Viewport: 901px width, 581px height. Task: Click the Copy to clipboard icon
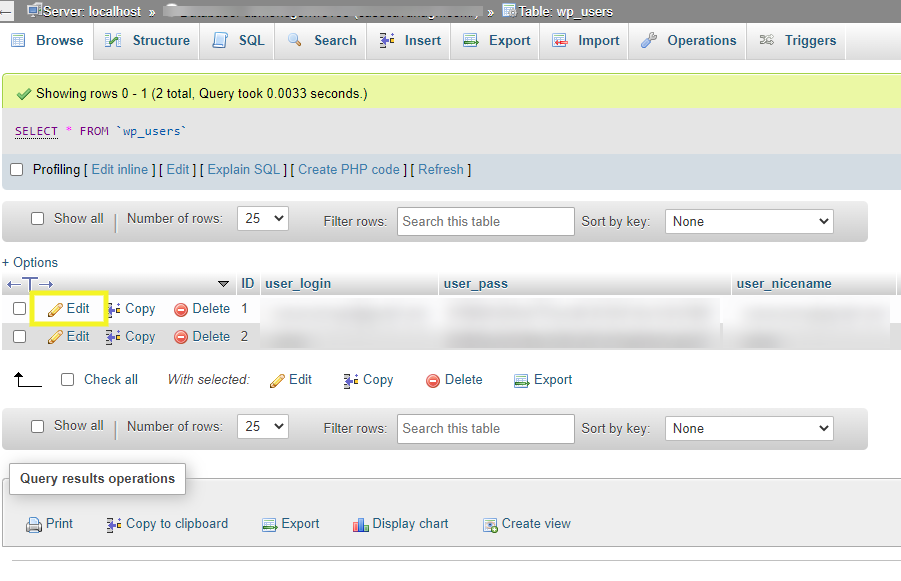coord(113,525)
